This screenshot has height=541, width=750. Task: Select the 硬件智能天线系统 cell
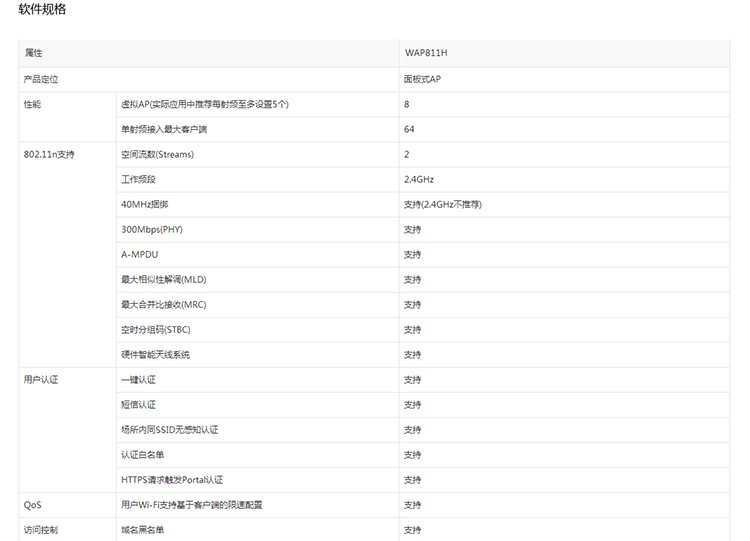(x=257, y=355)
